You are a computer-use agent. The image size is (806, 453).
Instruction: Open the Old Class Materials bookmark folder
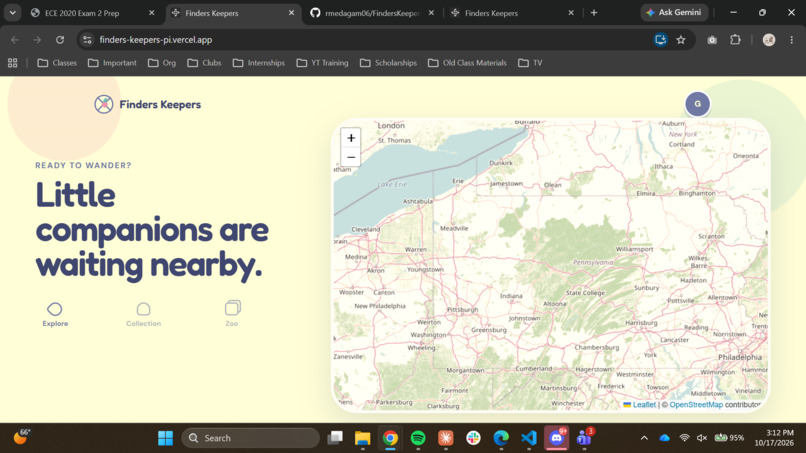click(467, 63)
